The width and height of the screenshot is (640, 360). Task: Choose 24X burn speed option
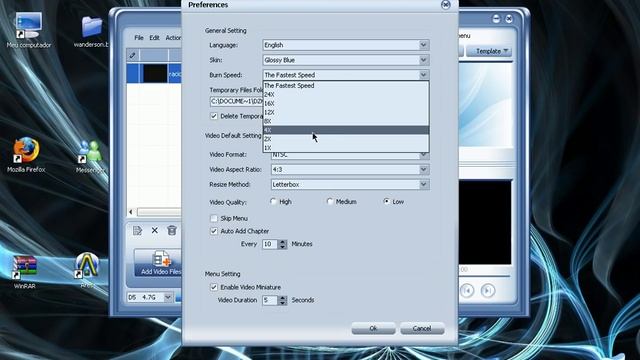coord(346,94)
